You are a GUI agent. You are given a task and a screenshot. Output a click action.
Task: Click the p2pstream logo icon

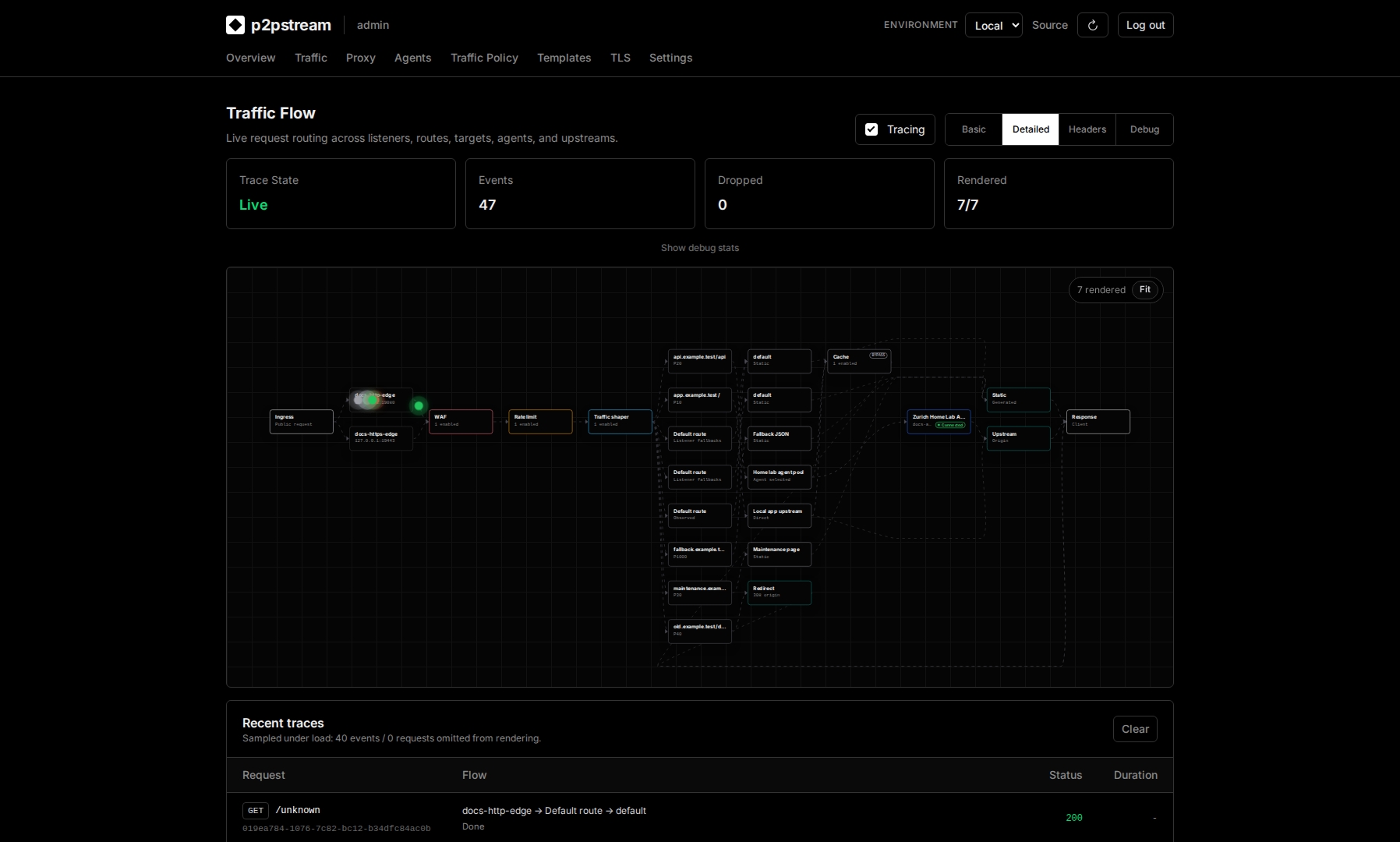pos(235,25)
